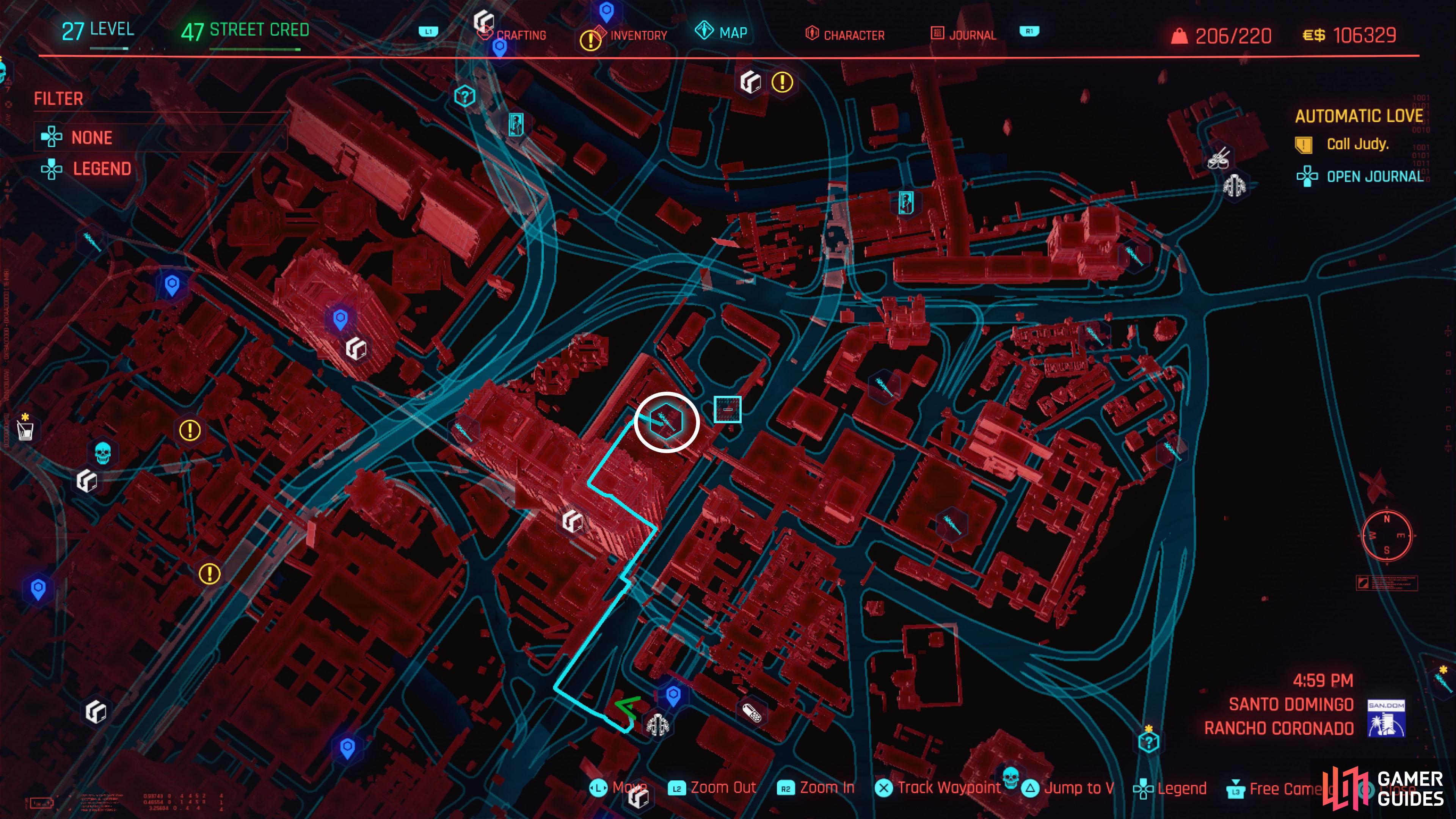Click the 206/220 carry weight indicator
The height and width of the screenshot is (819, 1456).
1221,36
